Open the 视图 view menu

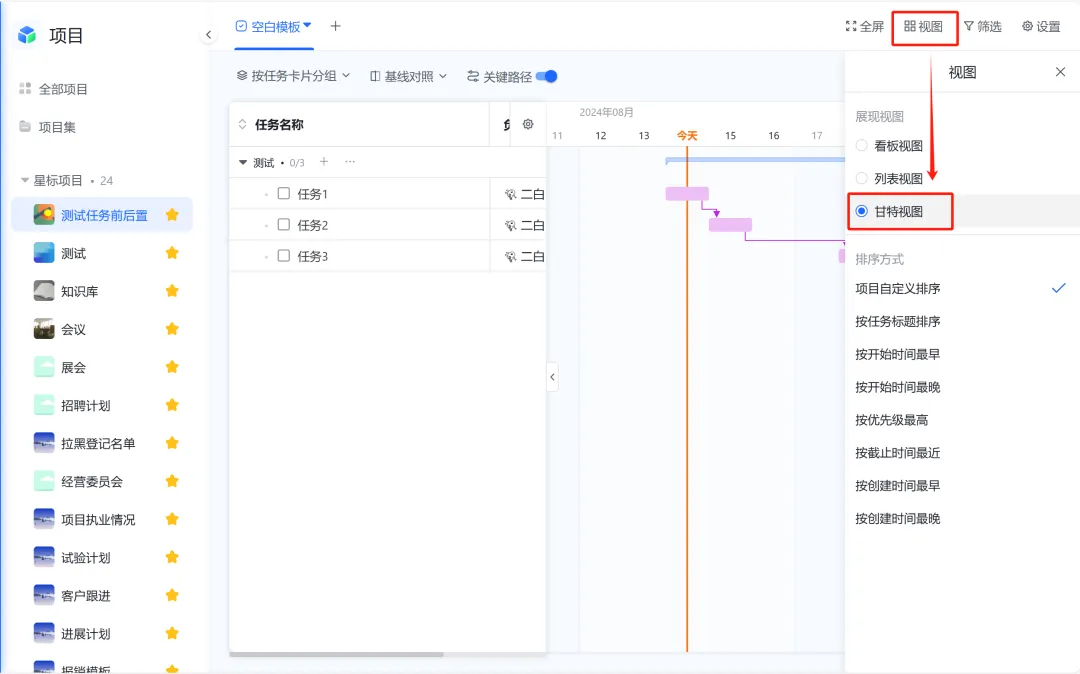coord(924,26)
